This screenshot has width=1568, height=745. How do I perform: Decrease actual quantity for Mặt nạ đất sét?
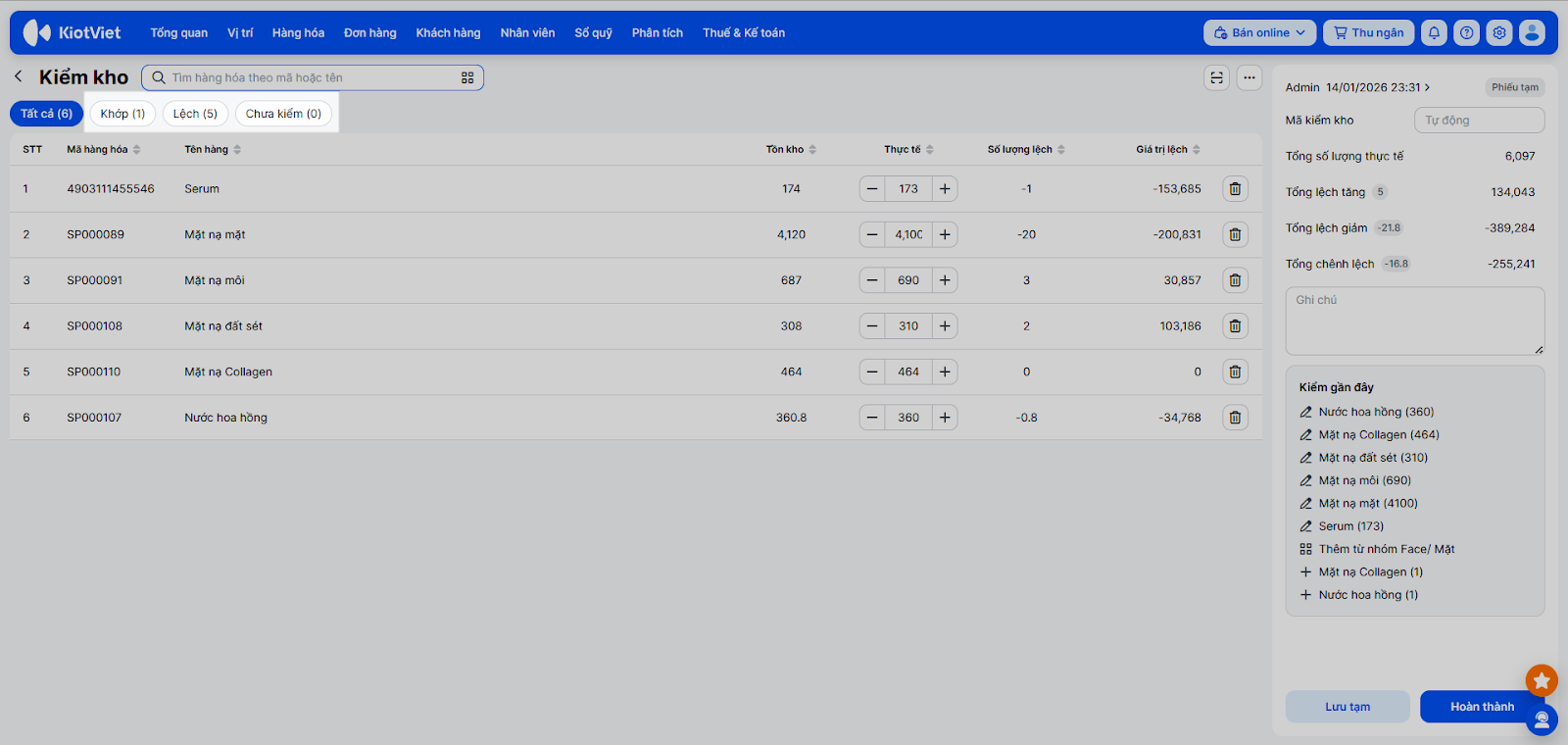pos(872,325)
